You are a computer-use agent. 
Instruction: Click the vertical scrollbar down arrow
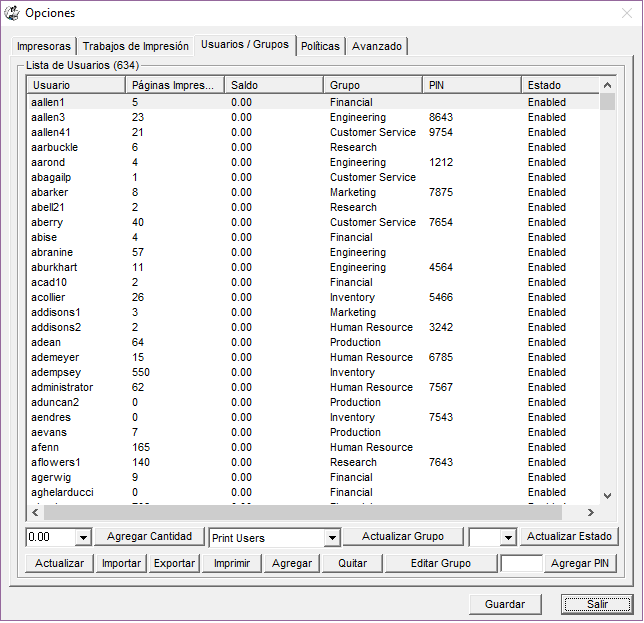pos(607,496)
